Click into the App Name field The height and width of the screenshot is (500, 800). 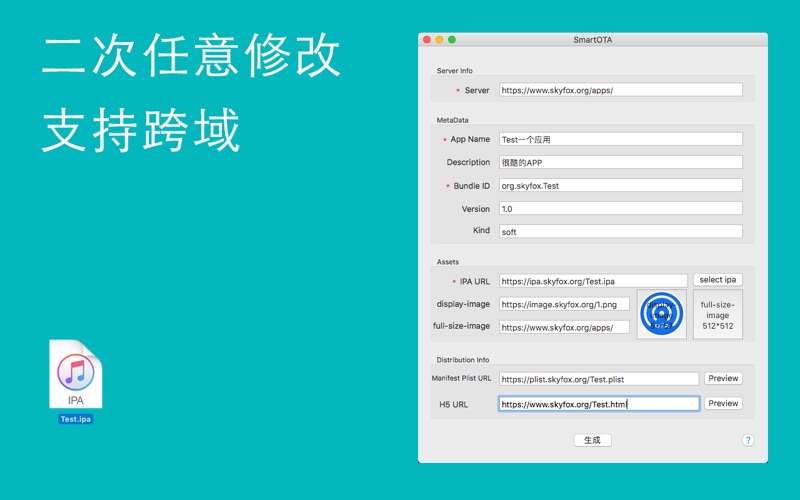point(620,139)
